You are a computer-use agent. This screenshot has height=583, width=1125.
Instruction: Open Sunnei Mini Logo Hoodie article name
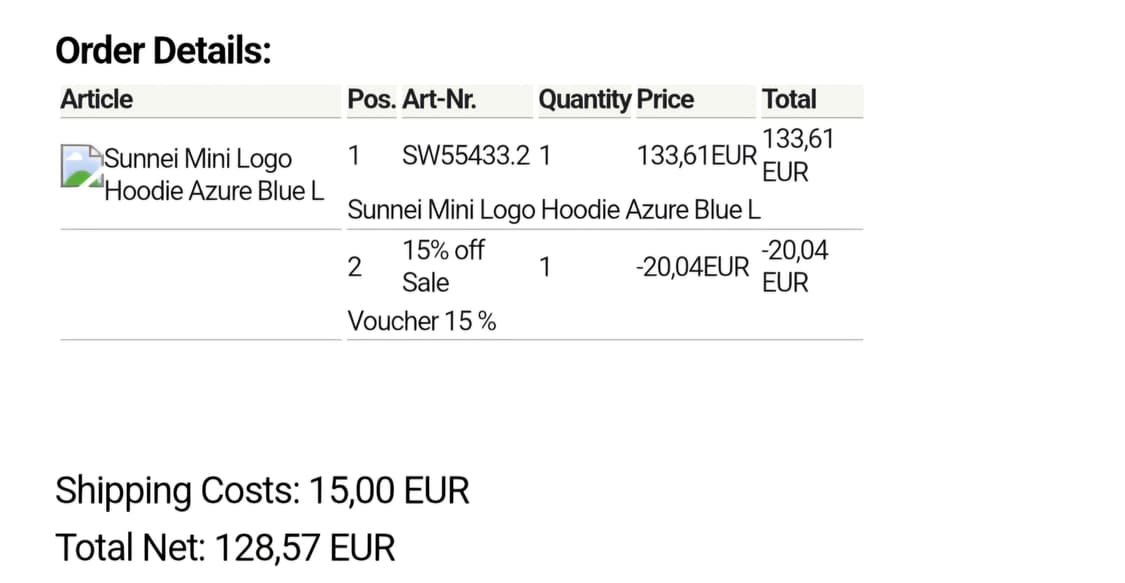(214, 174)
